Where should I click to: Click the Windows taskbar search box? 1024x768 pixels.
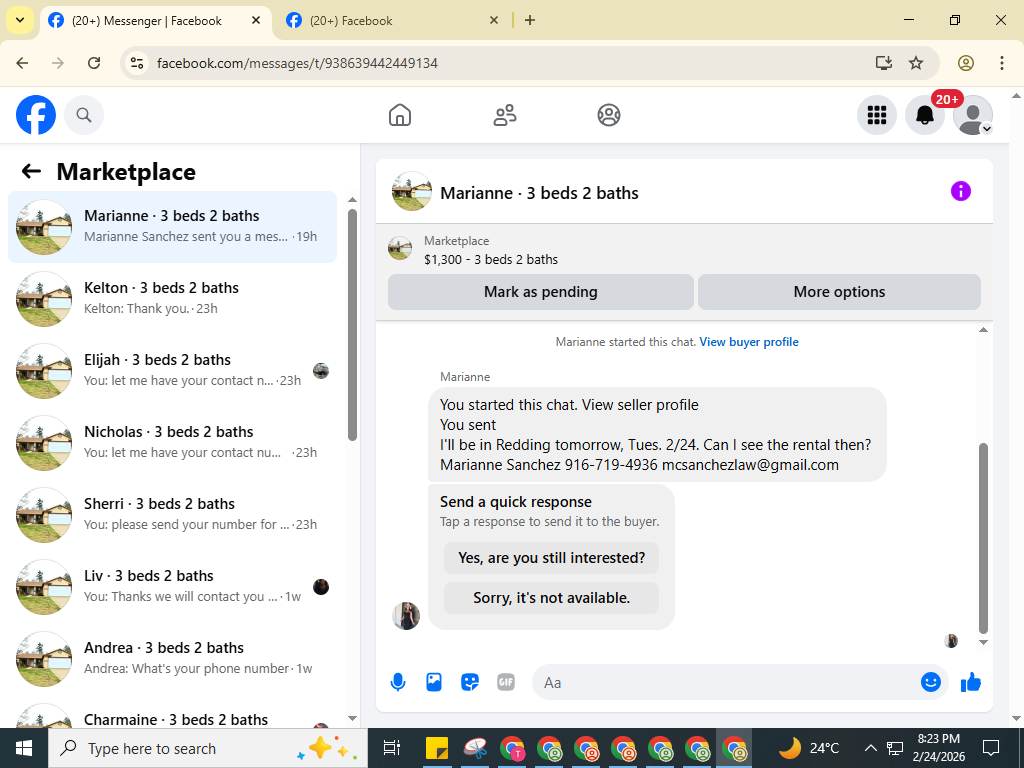coord(208,748)
